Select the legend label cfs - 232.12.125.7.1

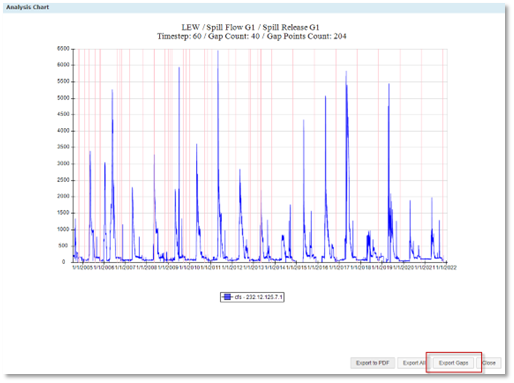coord(259,297)
